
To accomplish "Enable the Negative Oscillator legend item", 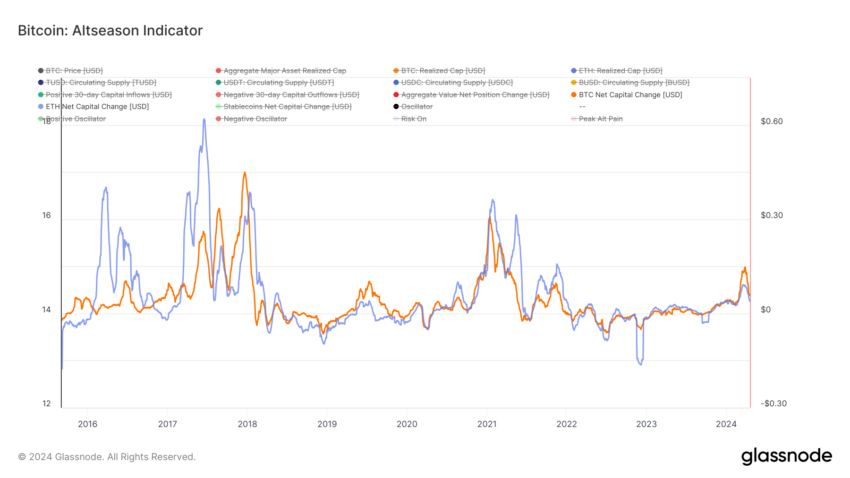I will tap(252, 119).
